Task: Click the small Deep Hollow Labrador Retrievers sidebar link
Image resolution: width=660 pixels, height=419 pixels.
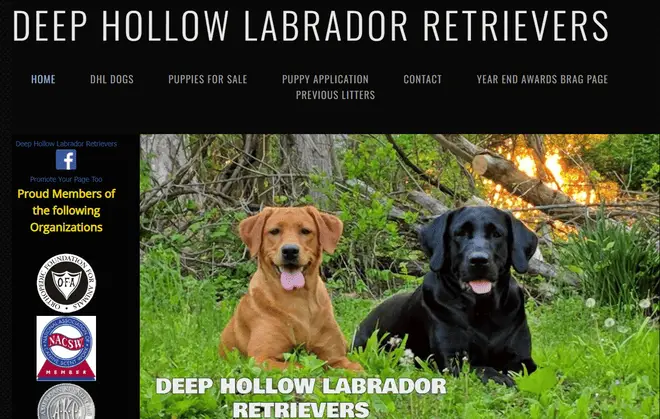Action: (66, 144)
